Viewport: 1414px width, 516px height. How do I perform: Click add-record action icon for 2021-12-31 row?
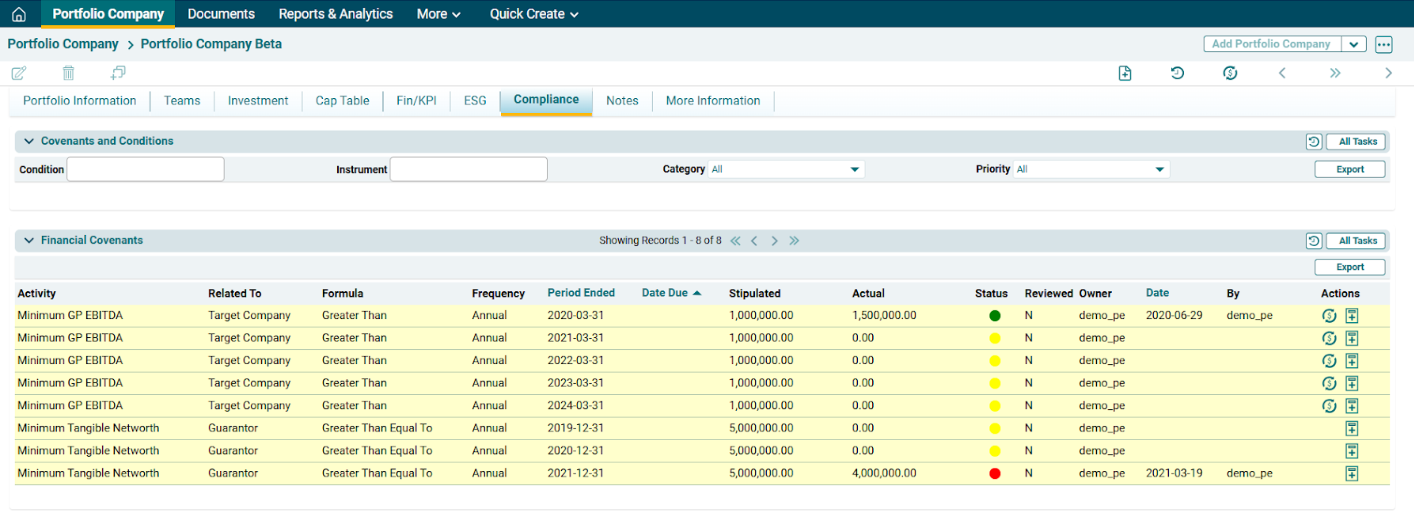tap(1351, 473)
